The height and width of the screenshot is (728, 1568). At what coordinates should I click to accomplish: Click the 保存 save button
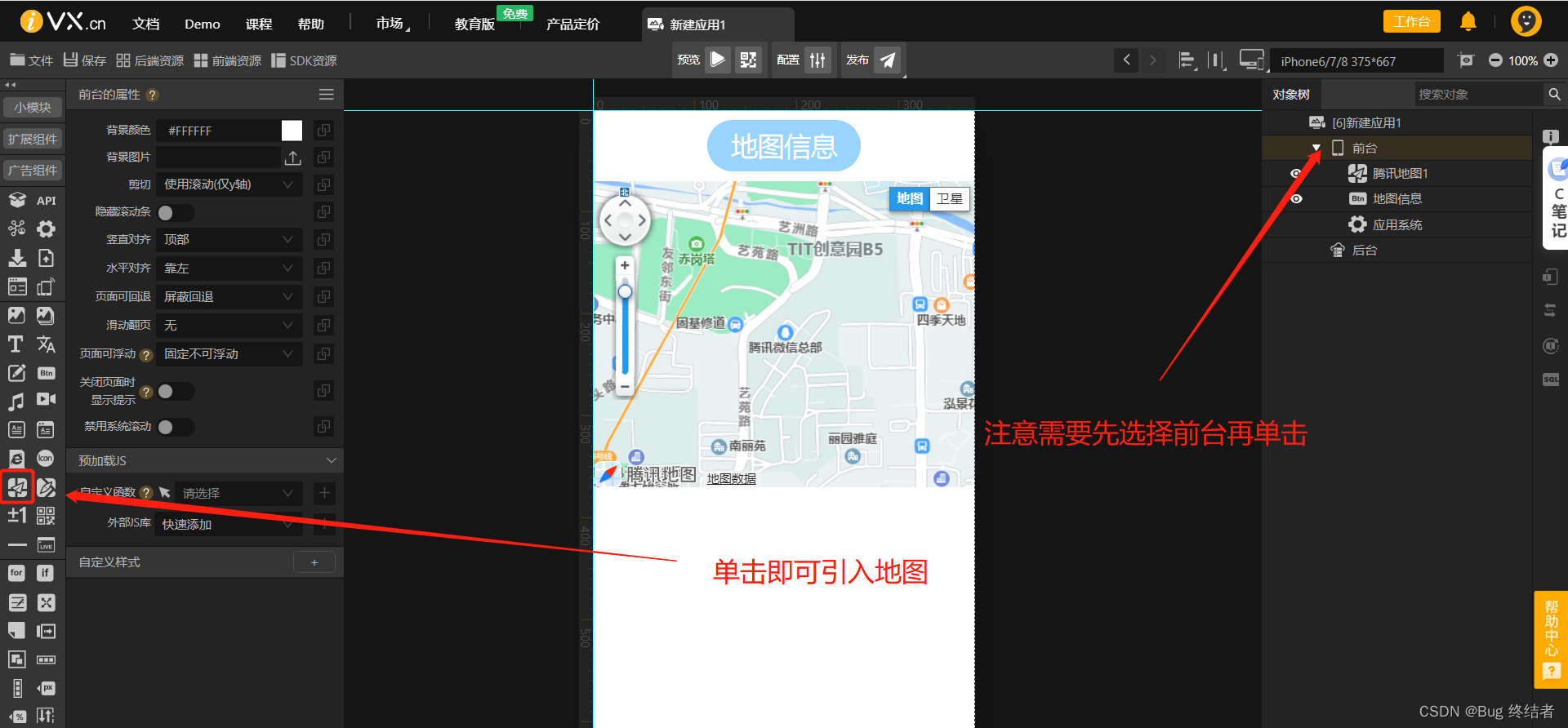coord(85,60)
